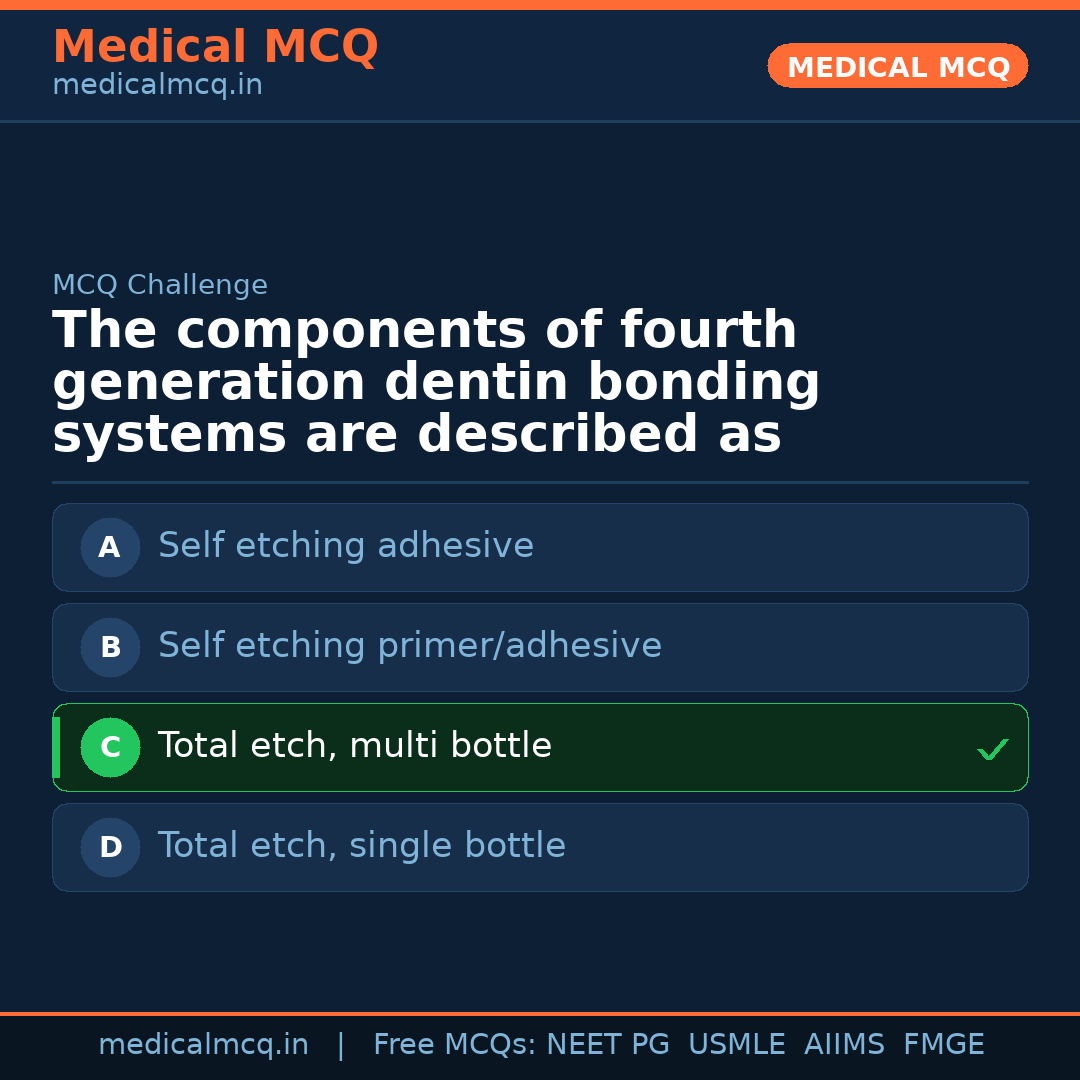Click the fourth generation dentin bonding question text
Screen dimensions: 1080x1080
[436, 383]
